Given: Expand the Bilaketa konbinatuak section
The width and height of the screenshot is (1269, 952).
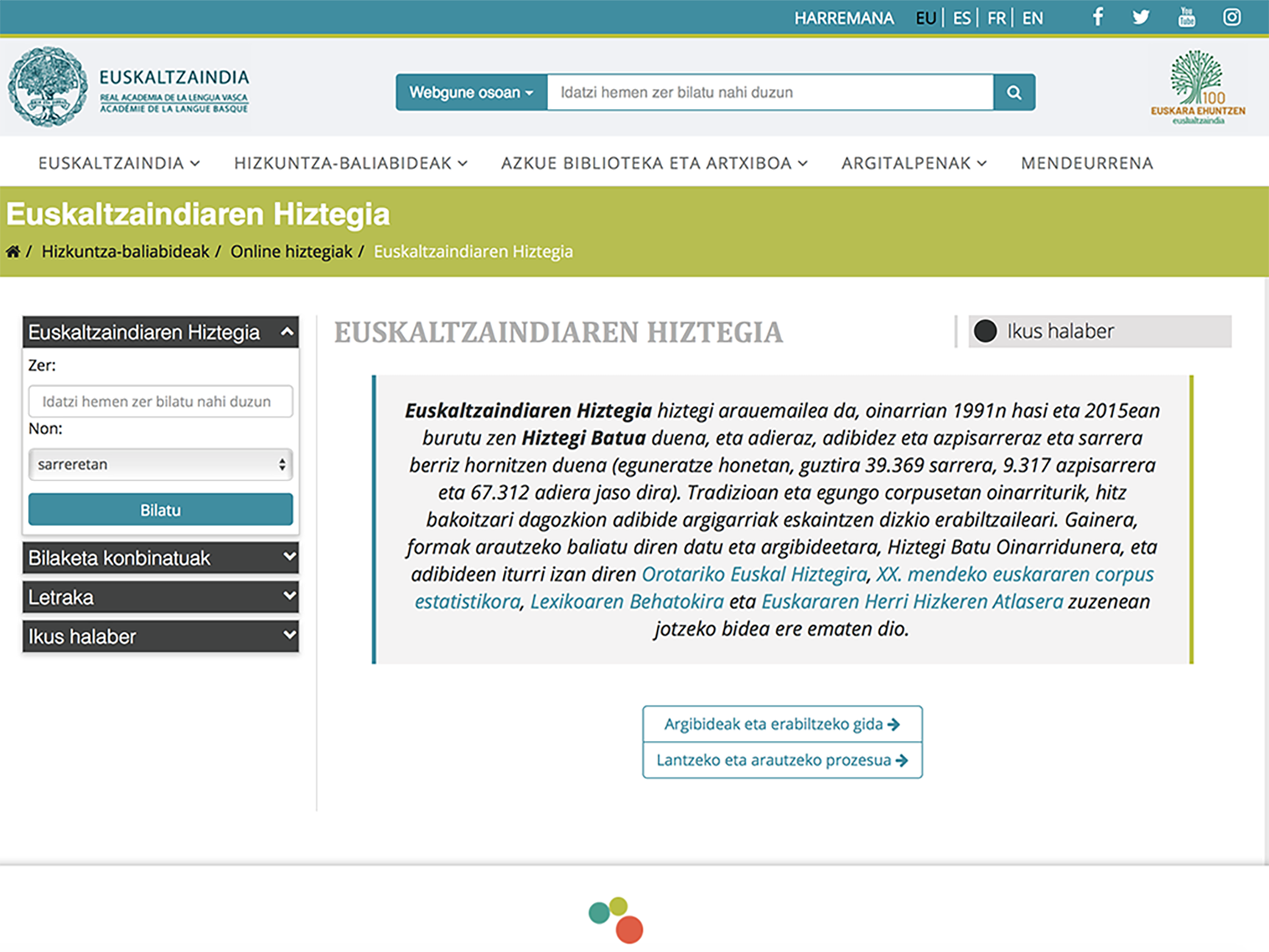Looking at the screenshot, I should [160, 558].
